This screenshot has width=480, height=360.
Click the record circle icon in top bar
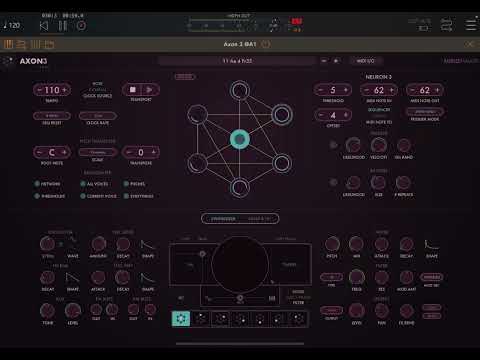click(81, 26)
